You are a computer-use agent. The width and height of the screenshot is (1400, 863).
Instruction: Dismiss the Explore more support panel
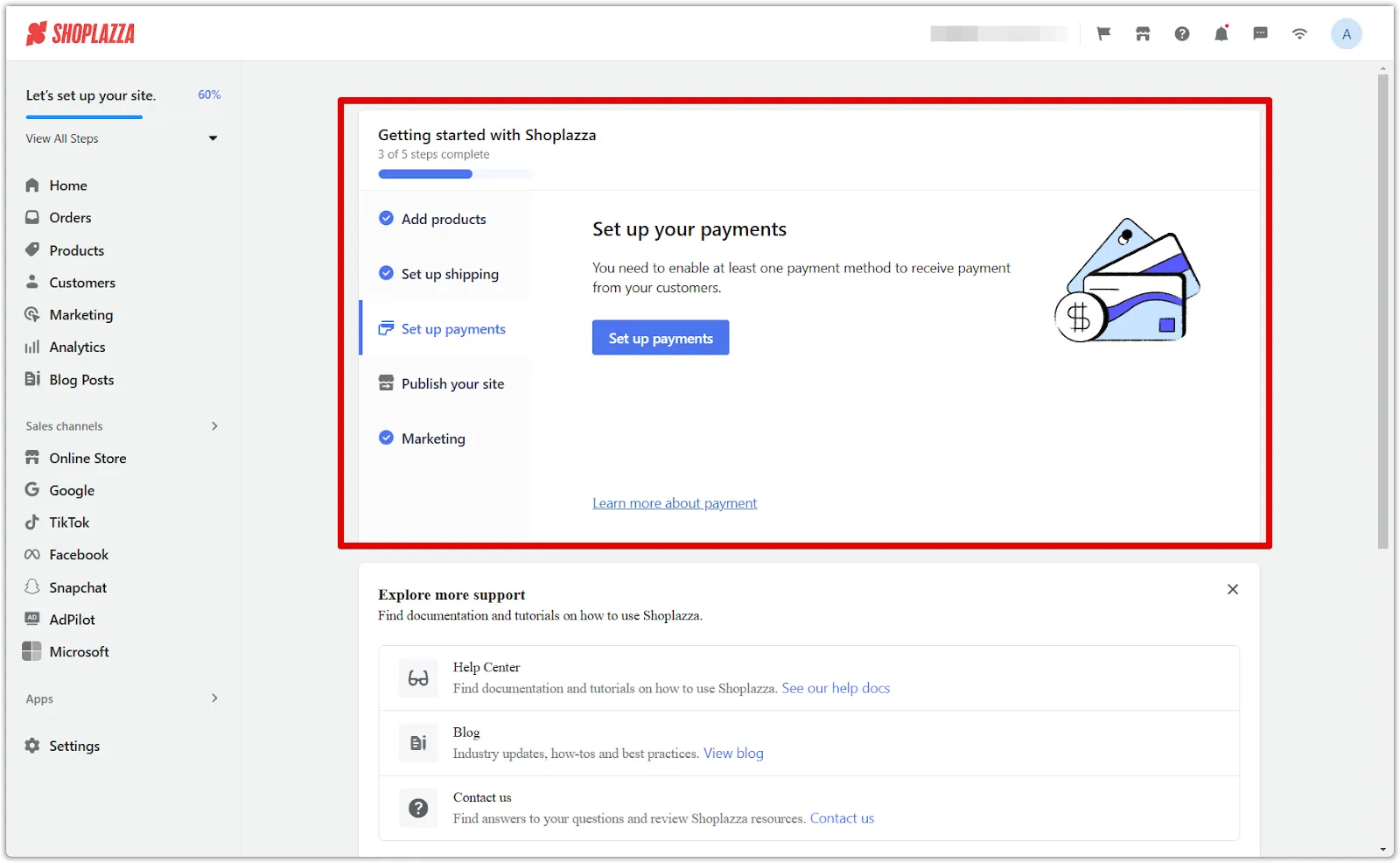[x=1233, y=589]
